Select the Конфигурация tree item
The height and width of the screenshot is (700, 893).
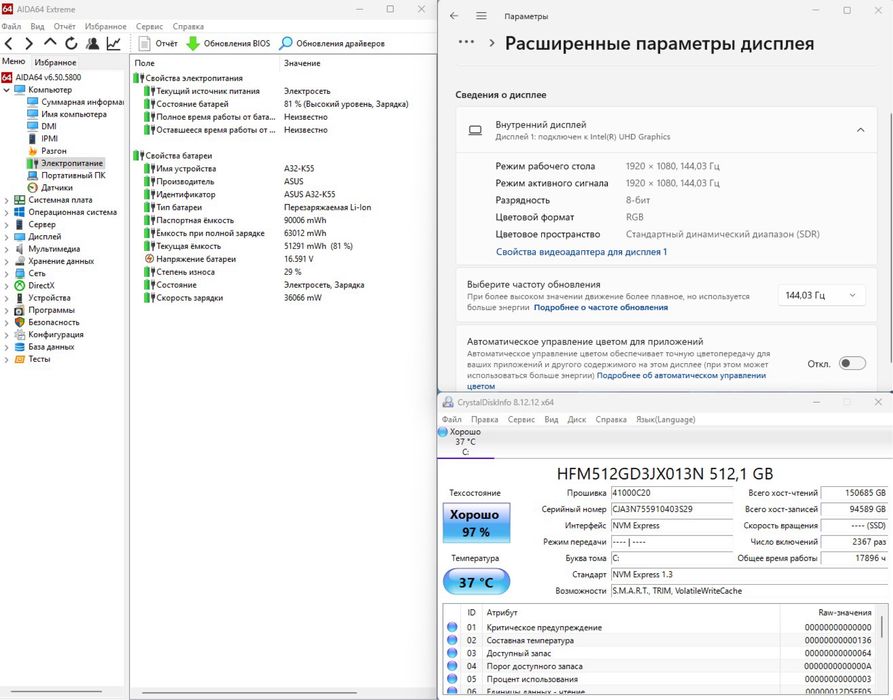pyautogui.click(x=49, y=334)
